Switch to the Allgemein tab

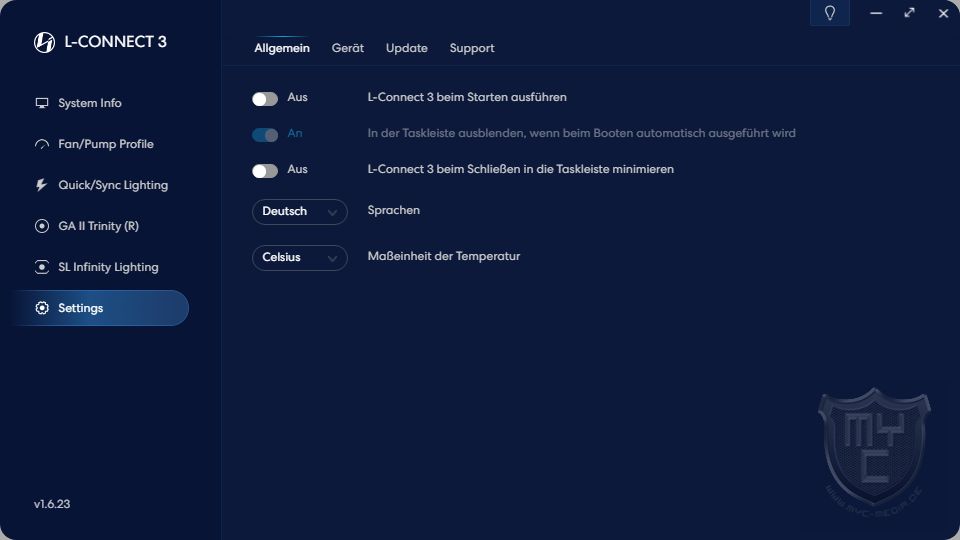[x=282, y=48]
